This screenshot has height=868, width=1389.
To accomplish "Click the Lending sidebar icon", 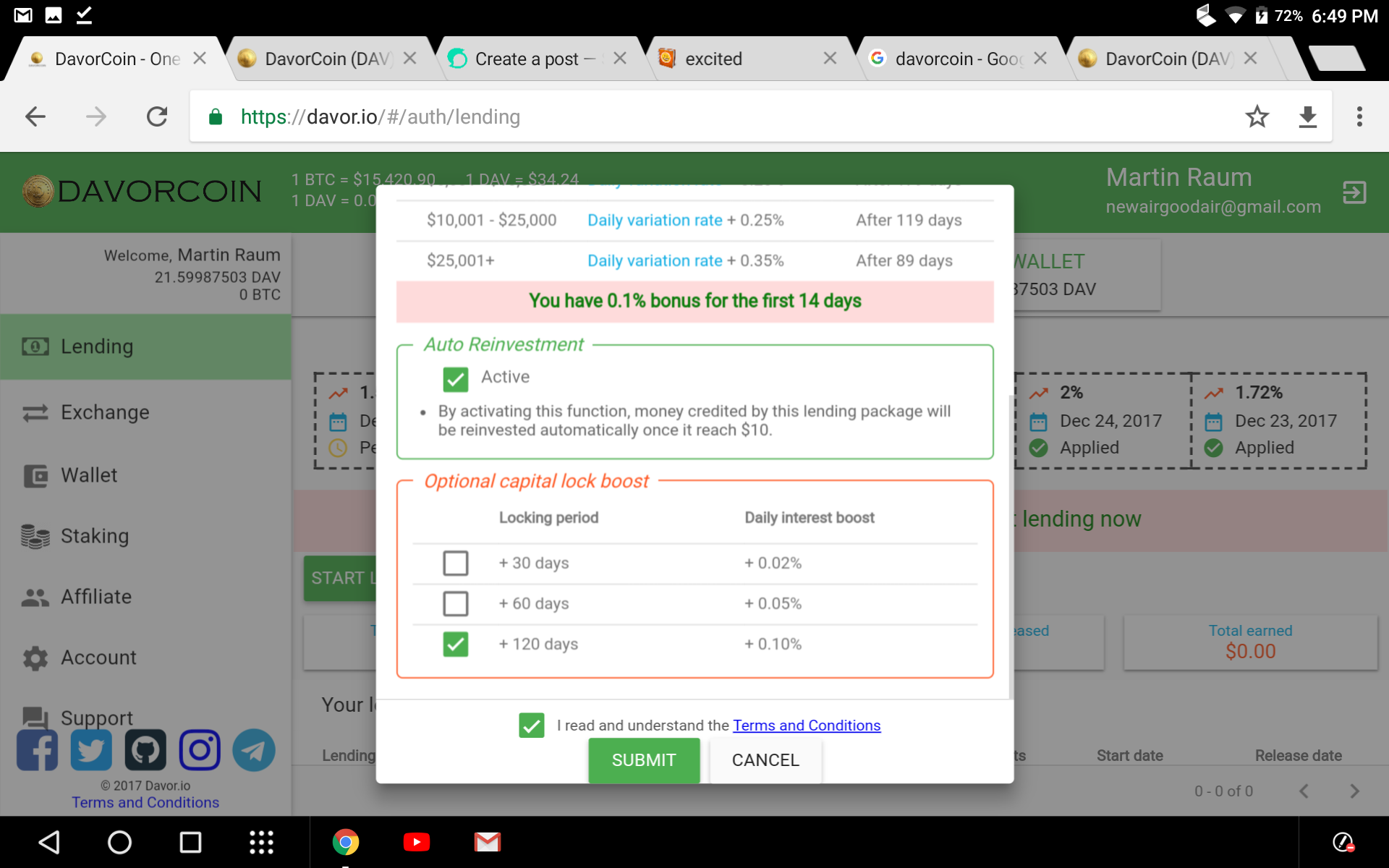I will (35, 346).
